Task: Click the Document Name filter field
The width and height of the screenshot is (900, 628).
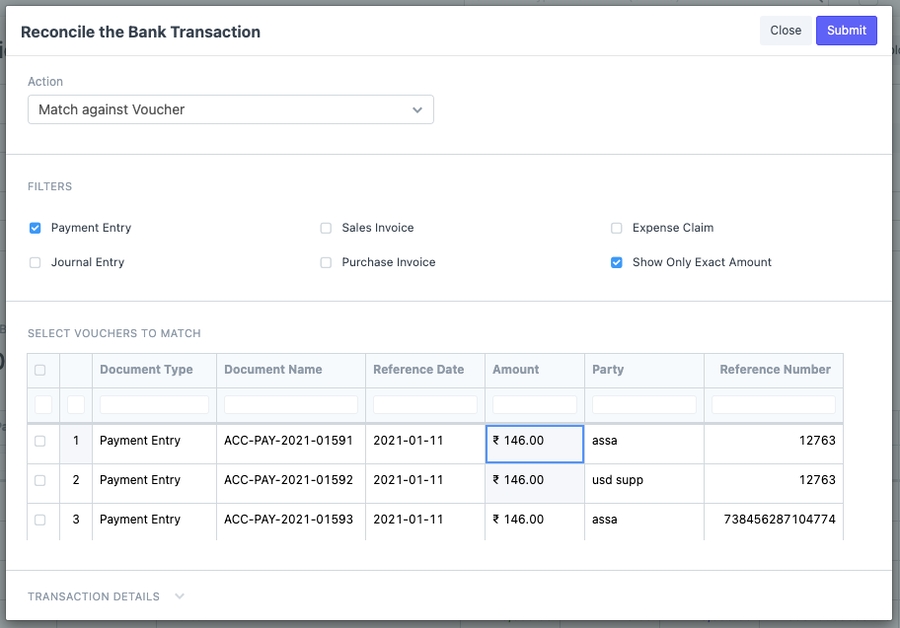Action: 290,404
